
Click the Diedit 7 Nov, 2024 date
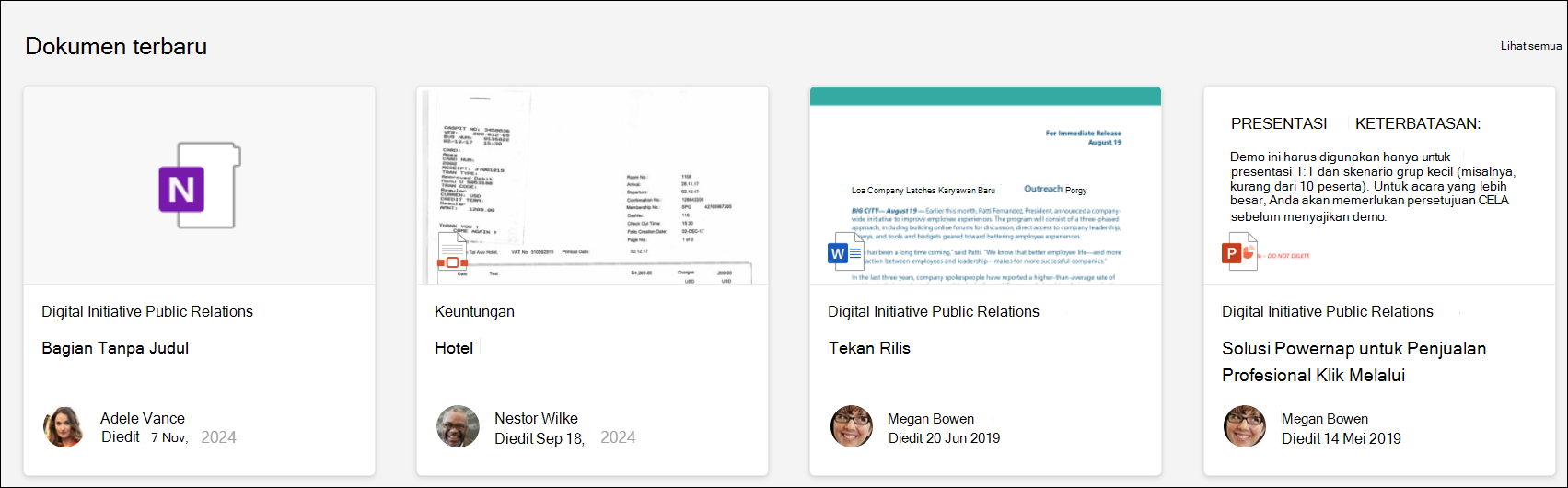tap(168, 437)
